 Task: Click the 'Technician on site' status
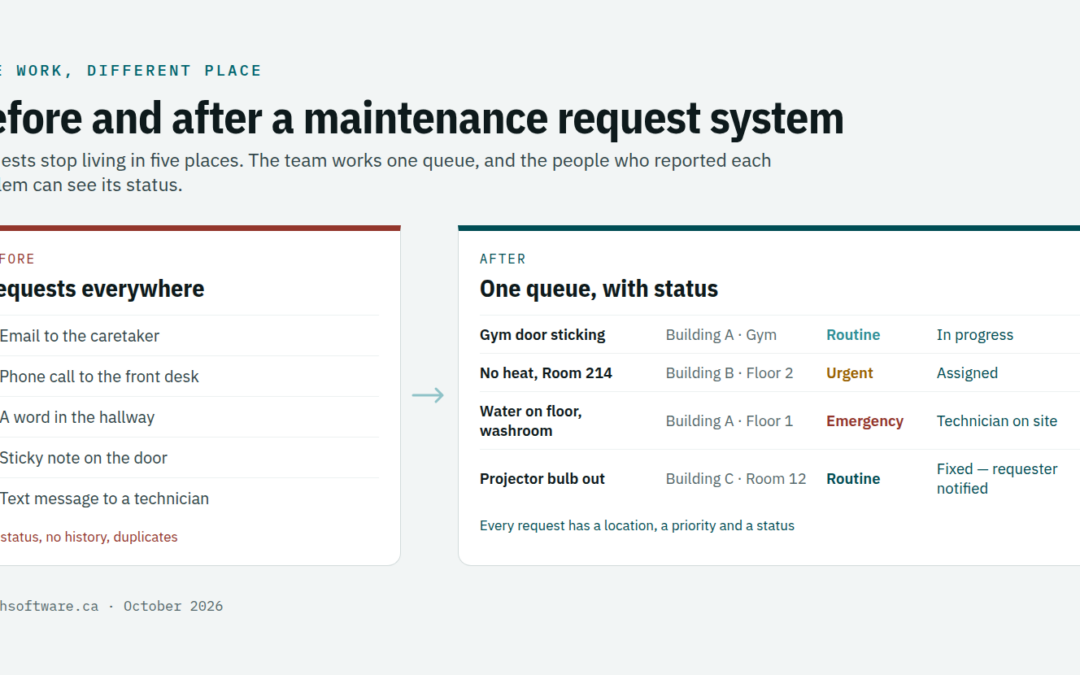(997, 421)
